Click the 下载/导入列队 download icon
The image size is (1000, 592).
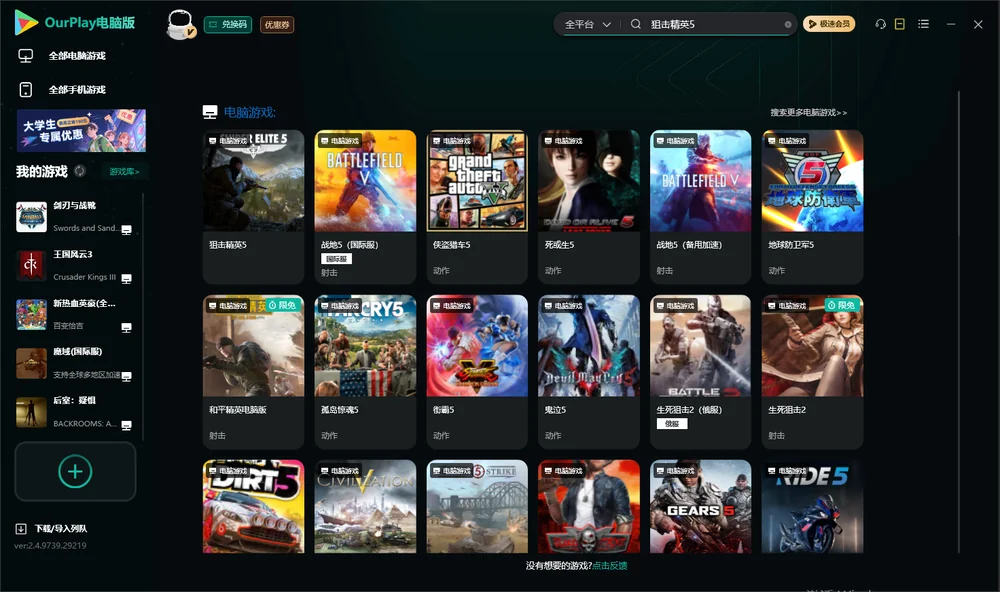point(21,528)
